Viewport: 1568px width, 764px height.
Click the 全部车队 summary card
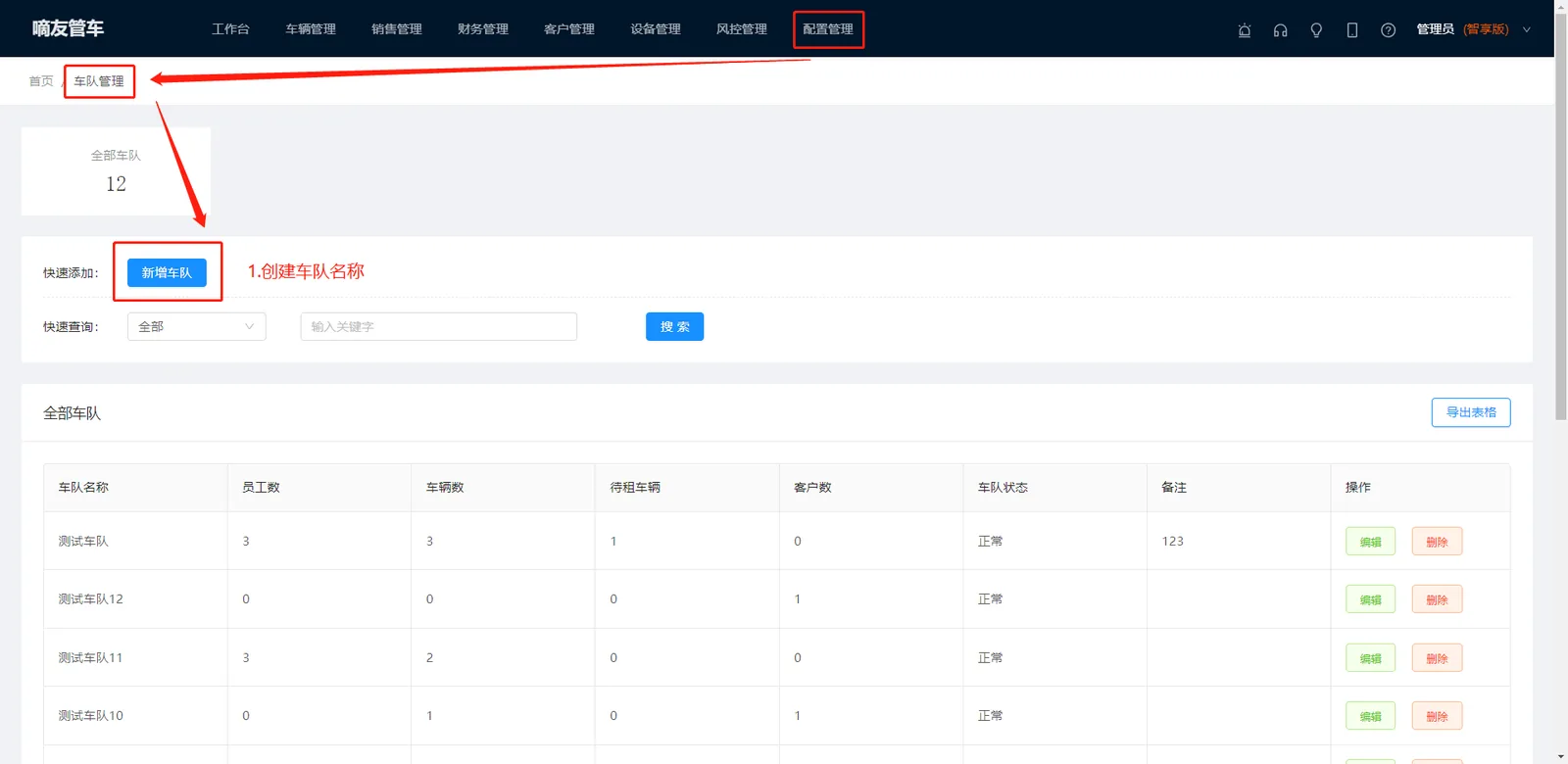[x=116, y=171]
